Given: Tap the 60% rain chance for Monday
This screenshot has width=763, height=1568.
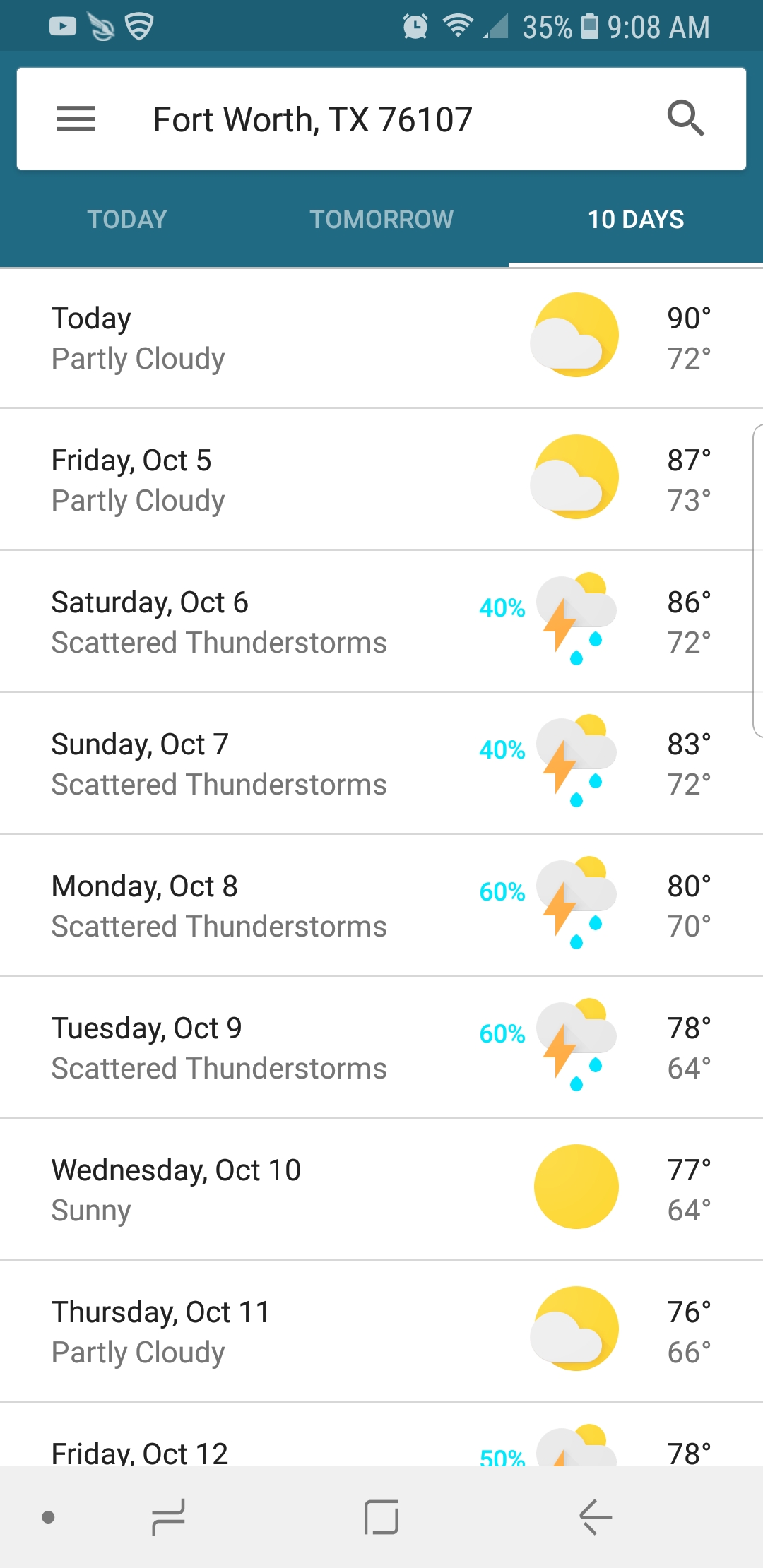Looking at the screenshot, I should click(502, 892).
